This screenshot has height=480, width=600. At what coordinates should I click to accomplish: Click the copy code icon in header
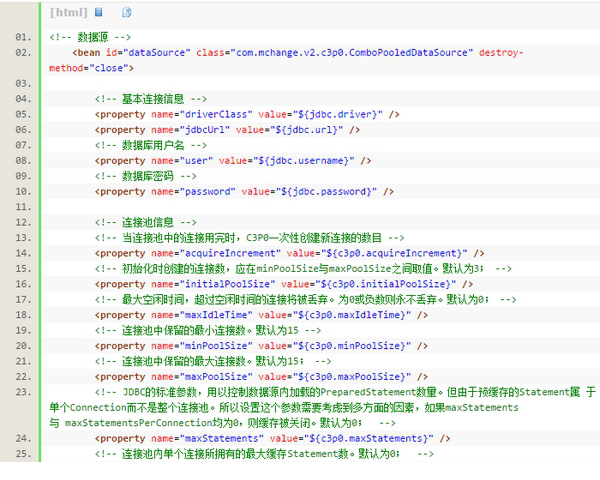[127, 12]
